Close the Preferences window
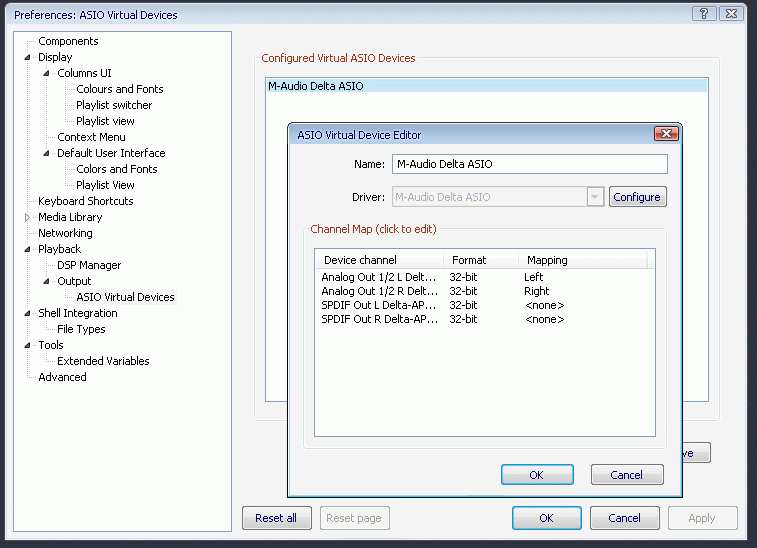757x548 pixels. click(x=731, y=14)
